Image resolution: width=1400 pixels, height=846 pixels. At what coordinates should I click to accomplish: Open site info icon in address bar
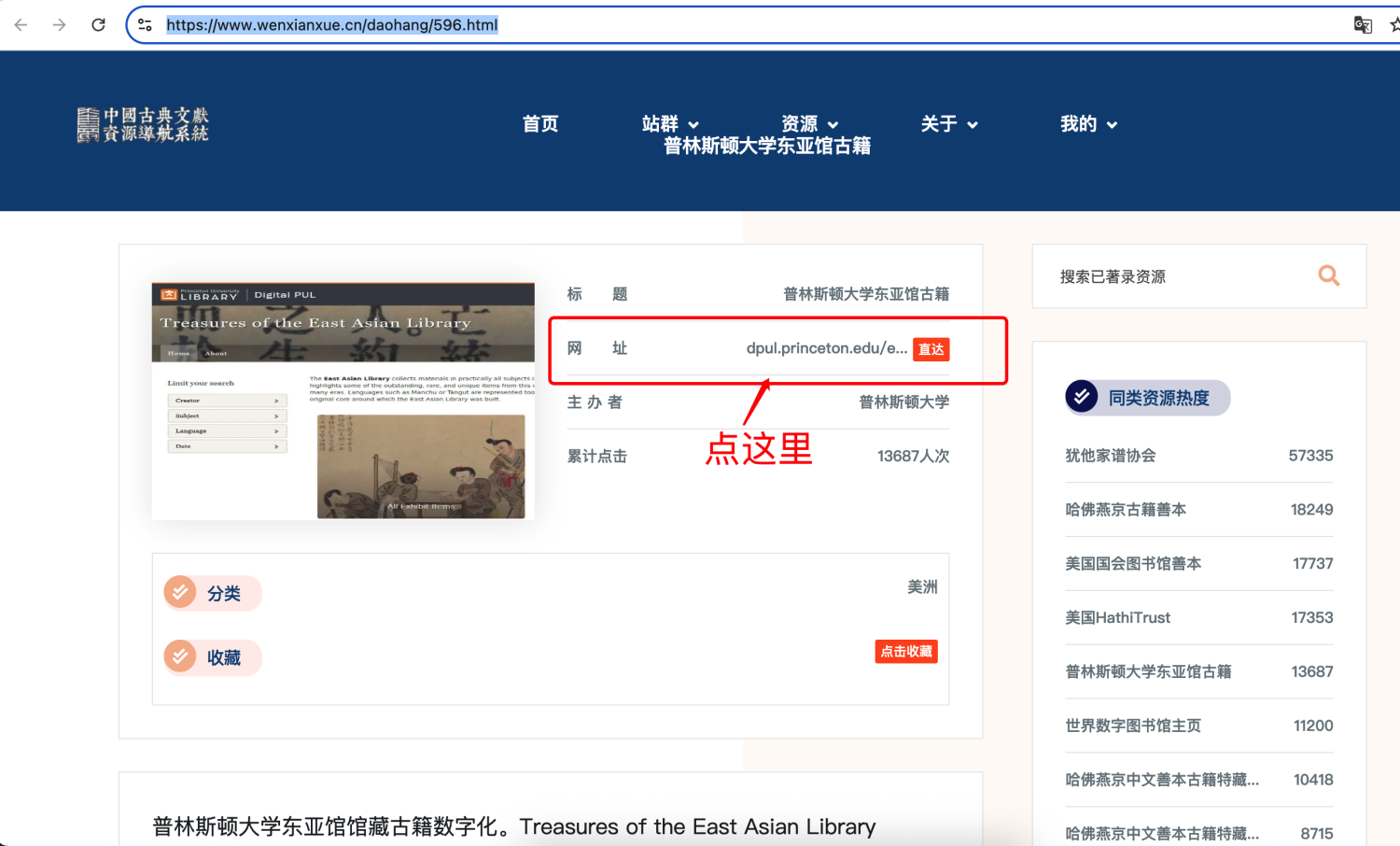point(145,25)
